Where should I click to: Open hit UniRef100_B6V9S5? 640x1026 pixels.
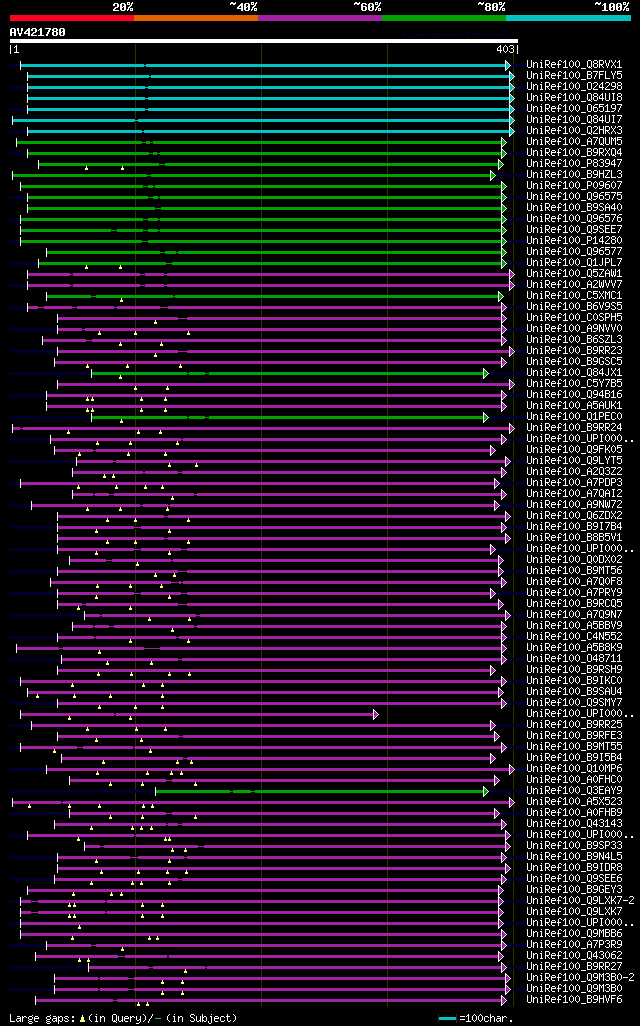click(574, 306)
